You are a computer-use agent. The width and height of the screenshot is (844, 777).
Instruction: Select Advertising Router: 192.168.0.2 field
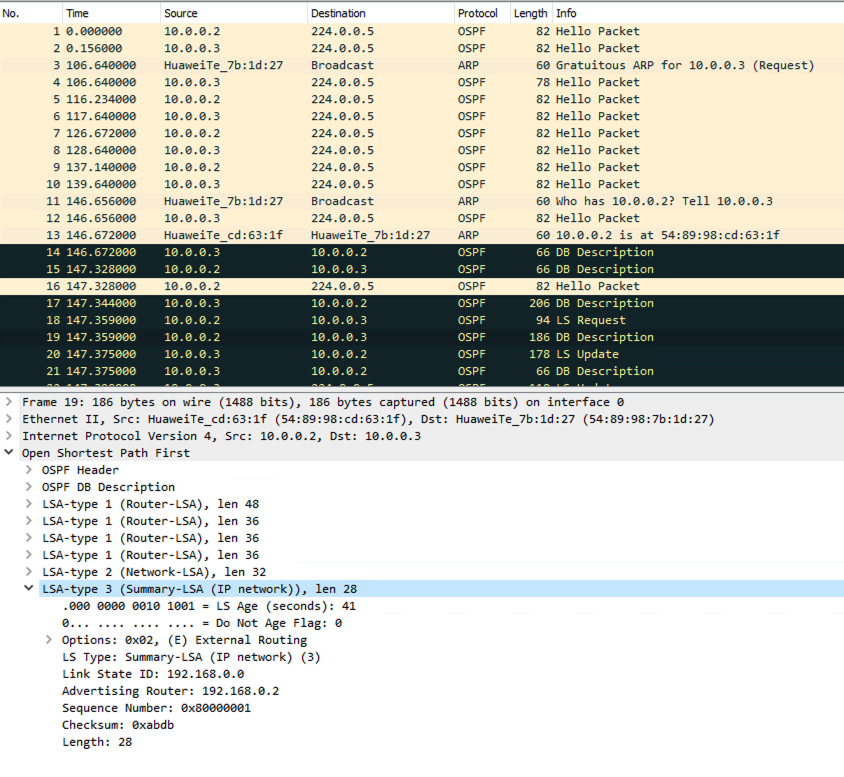tap(171, 691)
